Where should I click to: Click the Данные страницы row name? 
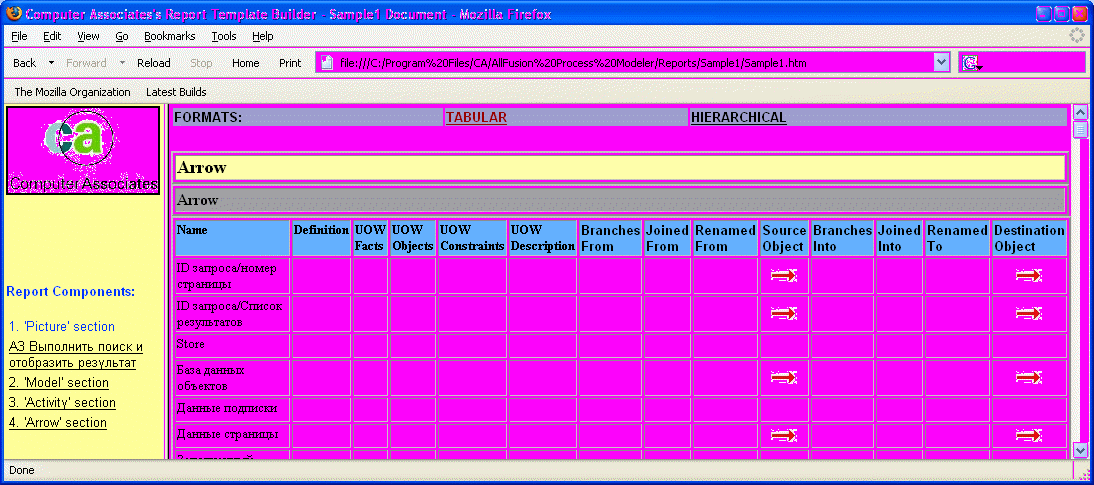[227, 434]
